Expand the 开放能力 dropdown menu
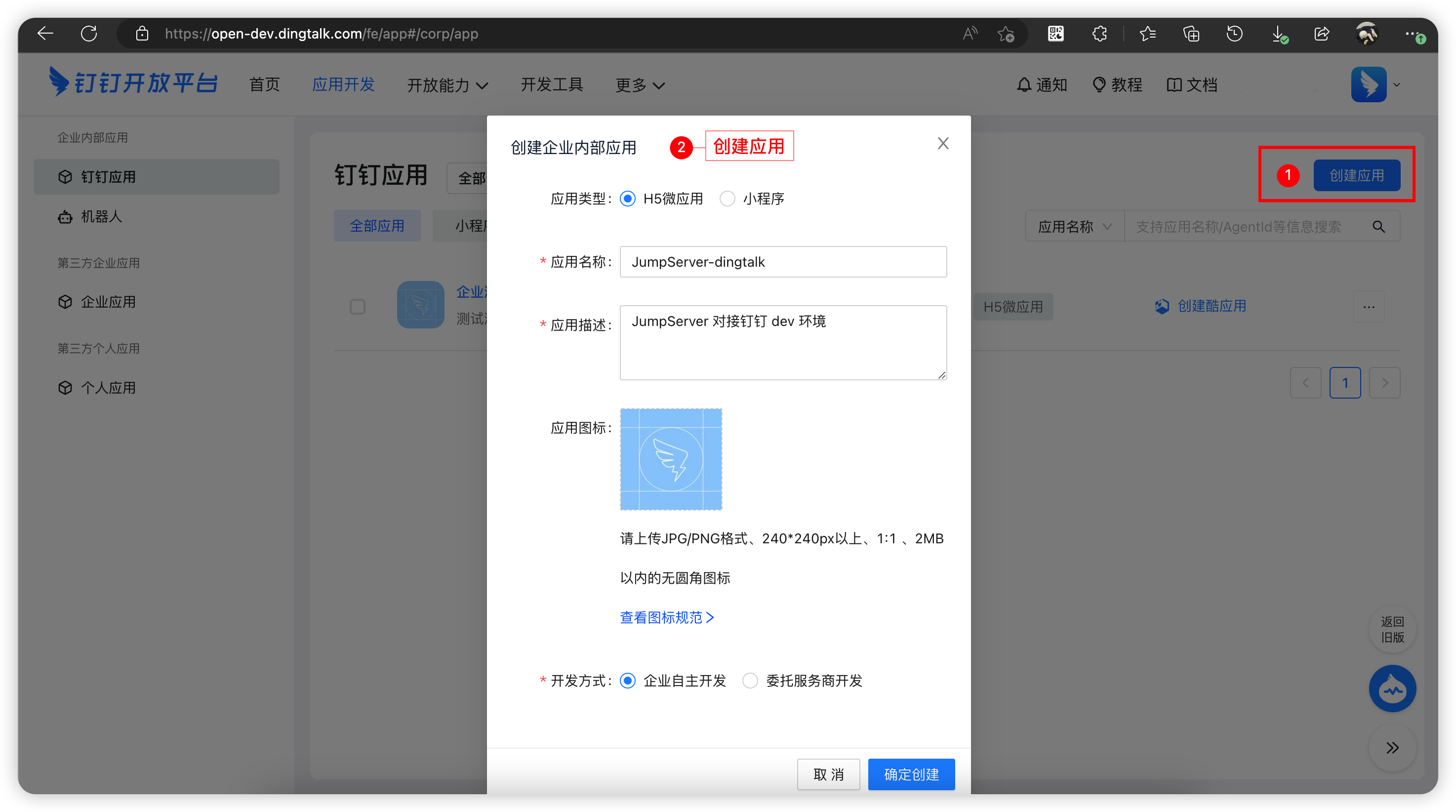The image size is (1456, 812). tap(447, 85)
